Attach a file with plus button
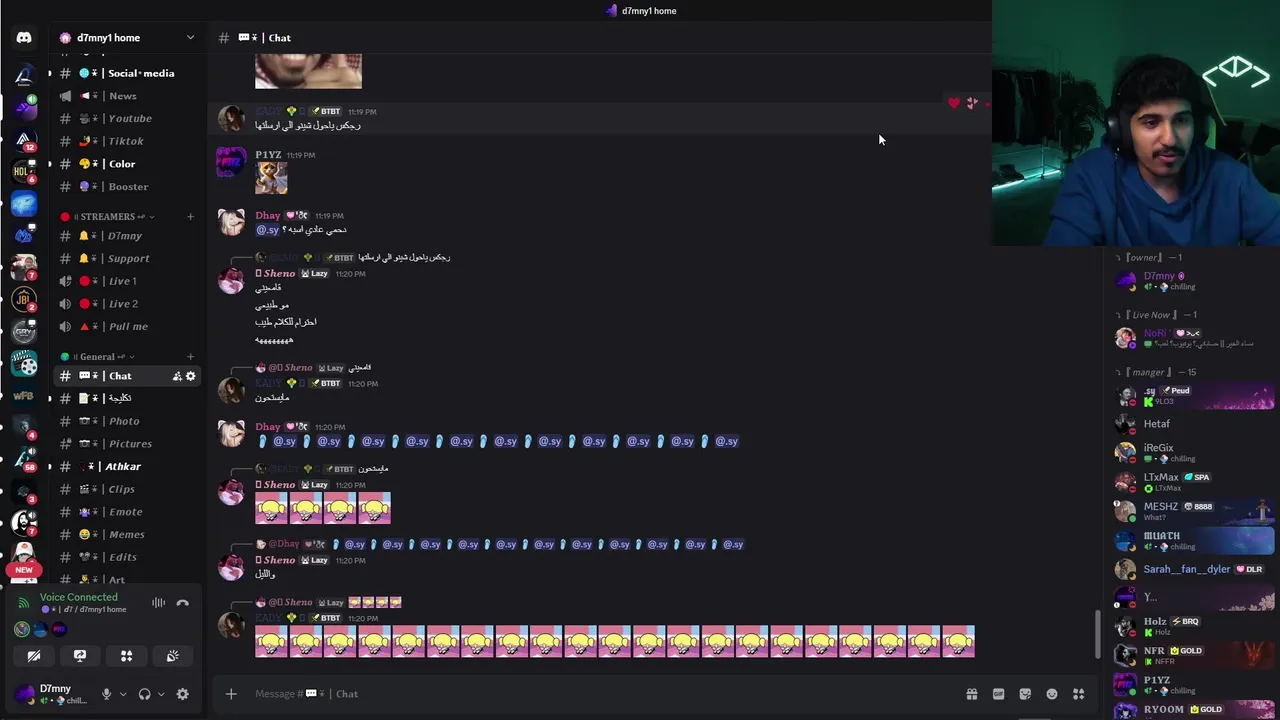 [231, 694]
